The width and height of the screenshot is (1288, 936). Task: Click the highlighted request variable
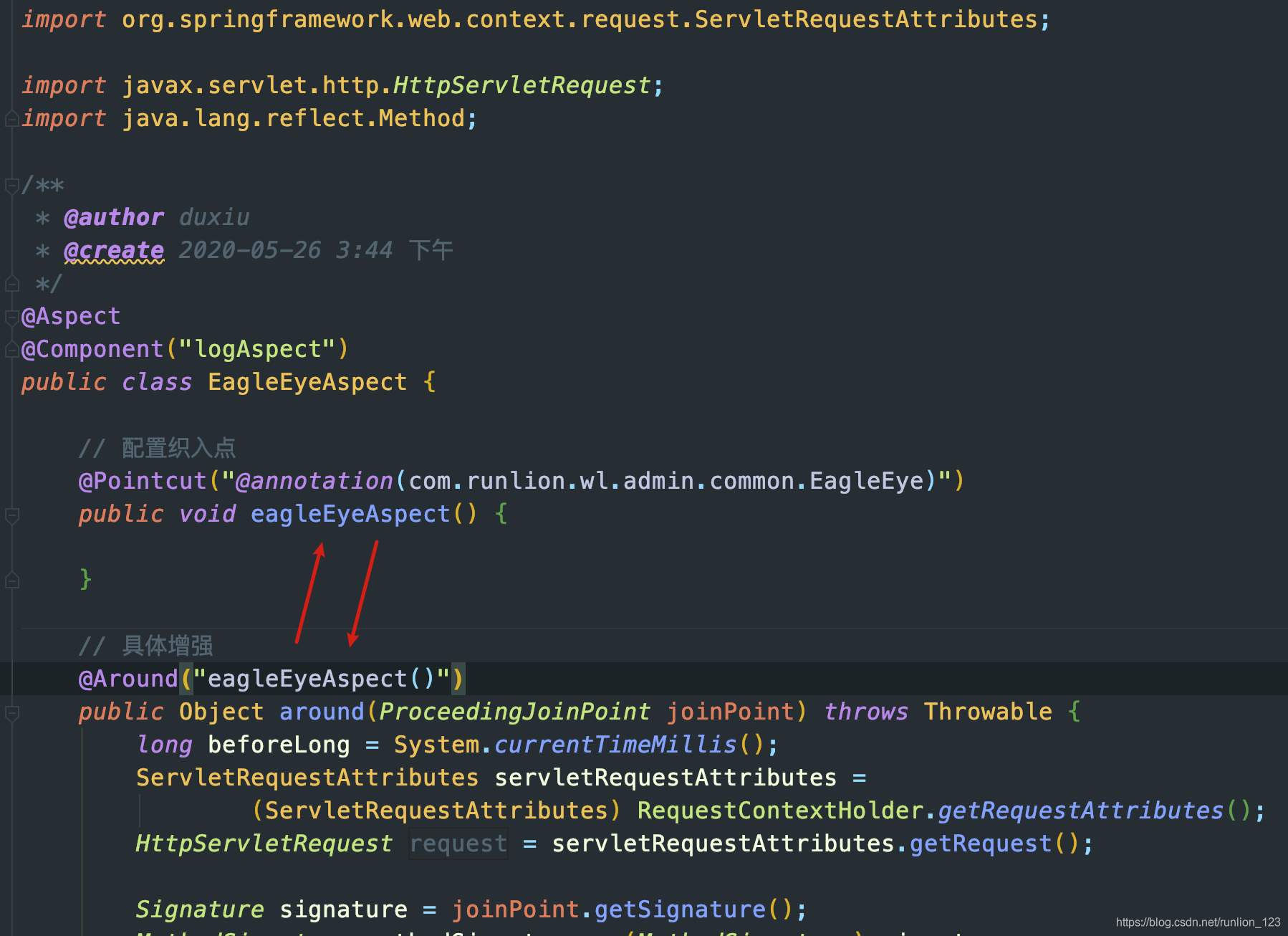click(458, 844)
